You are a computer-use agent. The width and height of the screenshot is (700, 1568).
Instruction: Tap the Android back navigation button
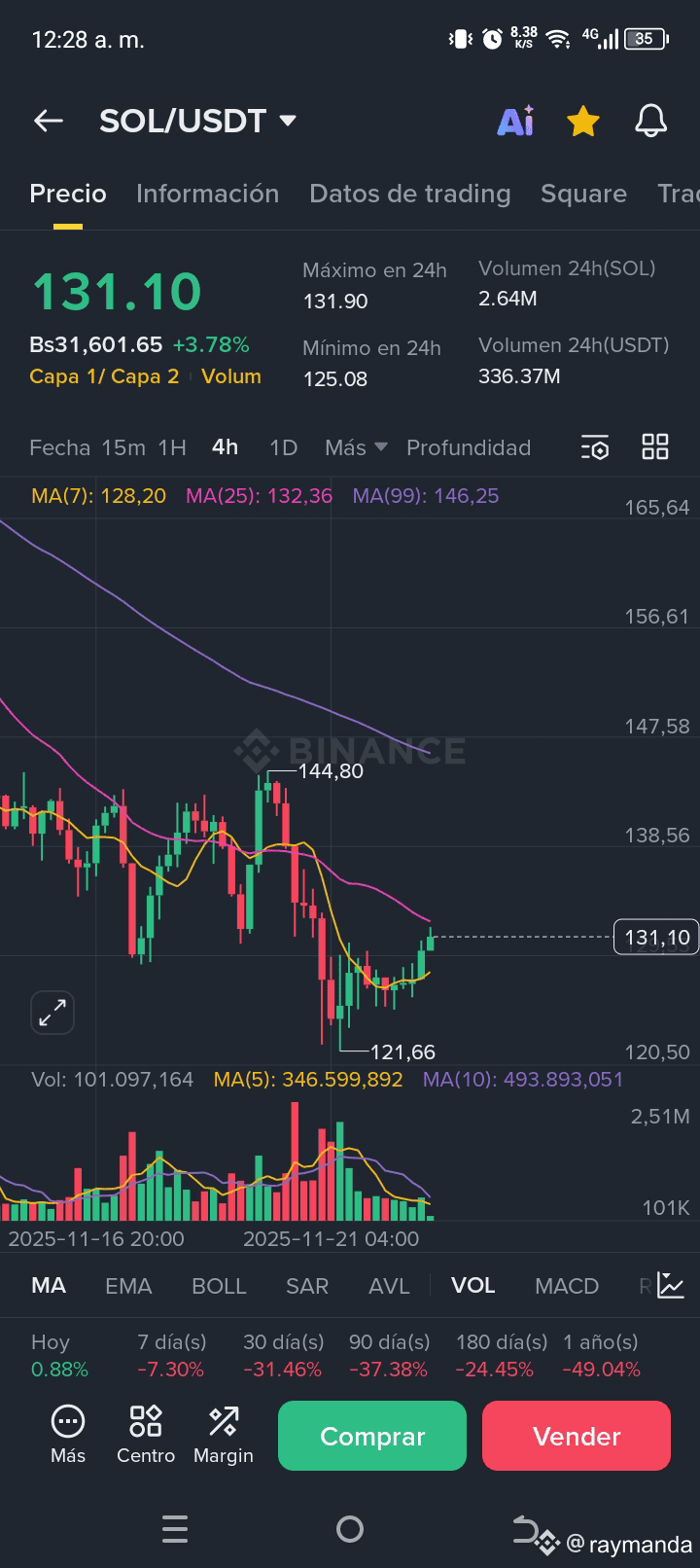(526, 1529)
